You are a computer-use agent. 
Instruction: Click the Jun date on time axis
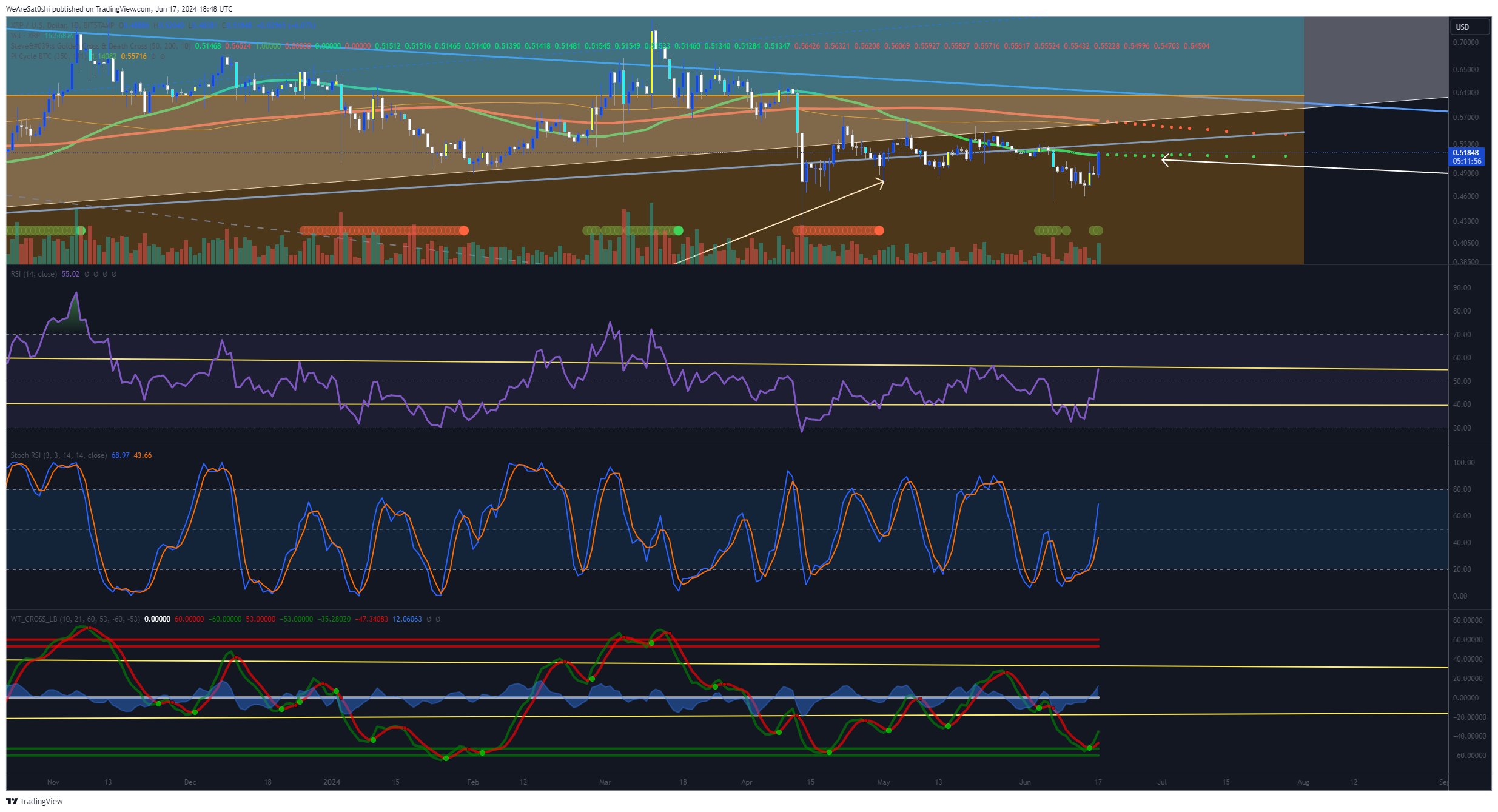pyautogui.click(x=1025, y=782)
